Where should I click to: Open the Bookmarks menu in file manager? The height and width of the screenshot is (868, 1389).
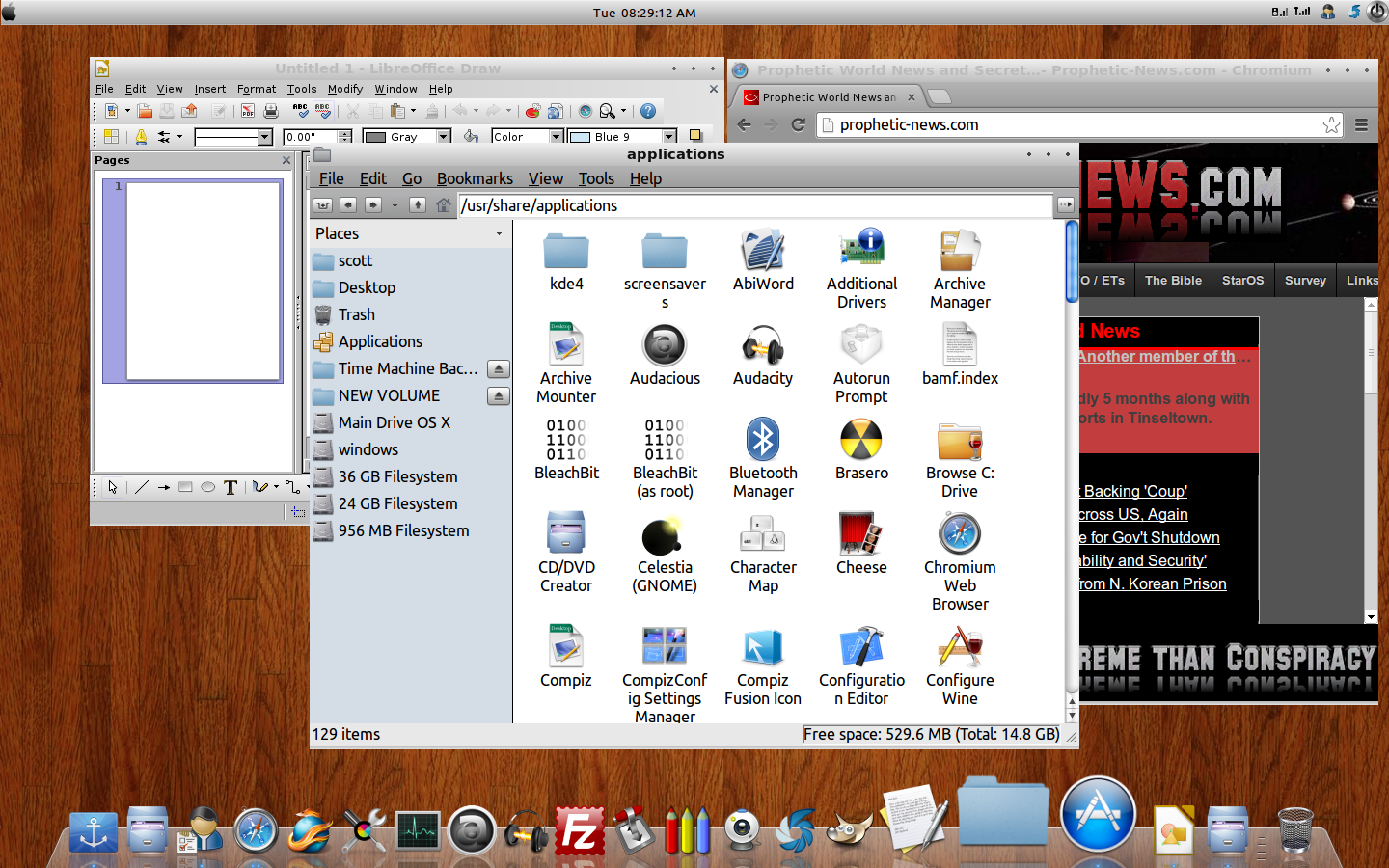[475, 178]
